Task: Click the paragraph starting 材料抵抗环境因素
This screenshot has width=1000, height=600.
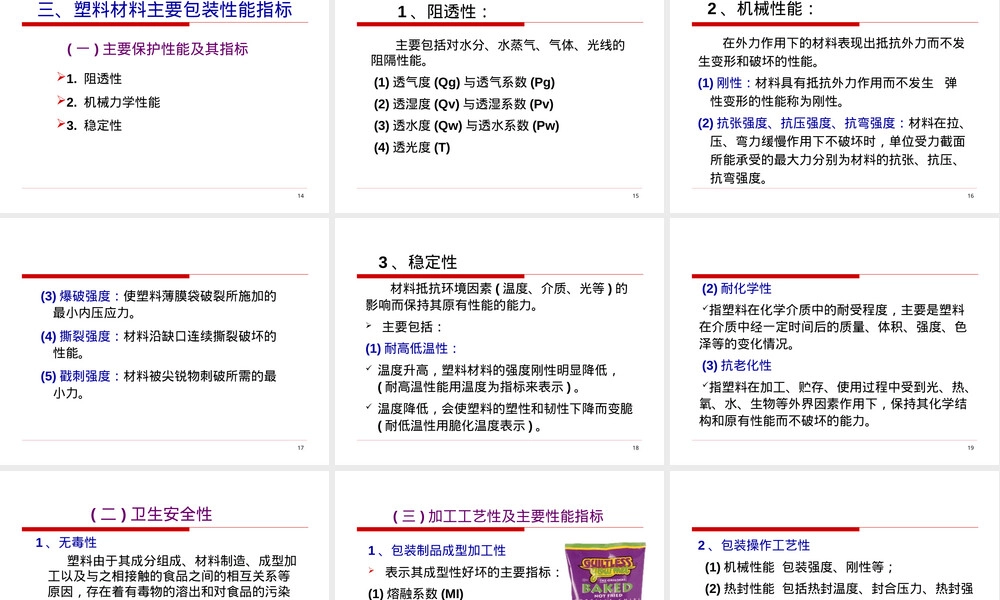Action: point(497,296)
